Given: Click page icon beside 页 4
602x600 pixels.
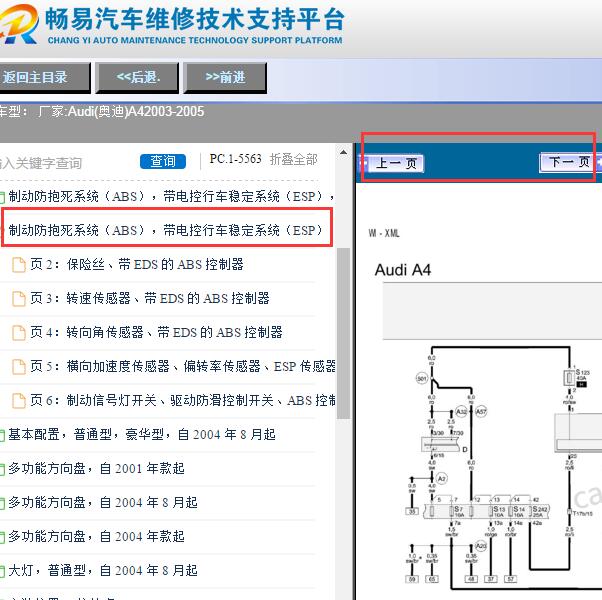Looking at the screenshot, I should point(18,333).
